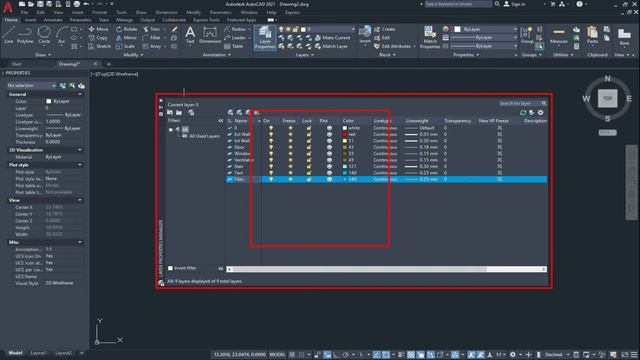Activate the Rotate command
This screenshot has width=640, height=360.
click(127, 29)
